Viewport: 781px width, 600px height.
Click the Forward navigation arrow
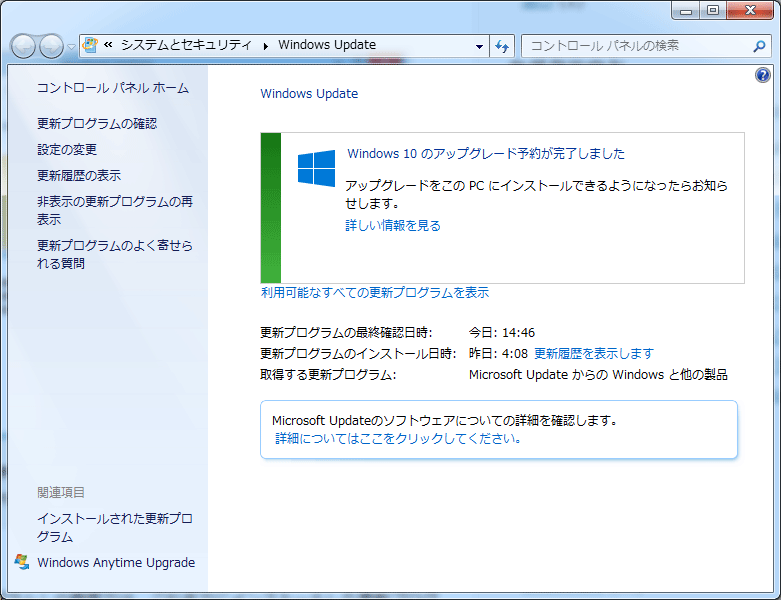(51, 46)
